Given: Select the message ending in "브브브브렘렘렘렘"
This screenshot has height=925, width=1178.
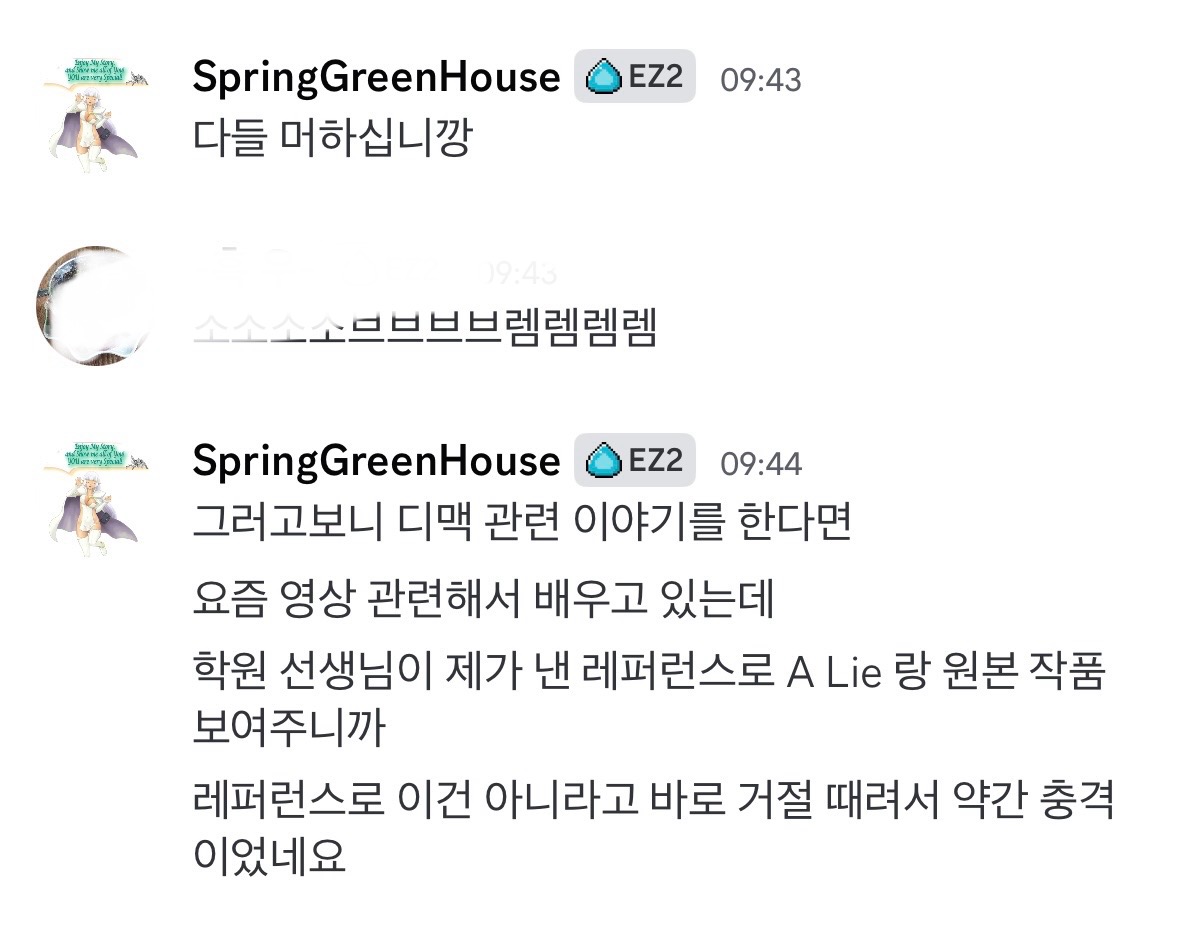Looking at the screenshot, I should pyautogui.click(x=424, y=329).
